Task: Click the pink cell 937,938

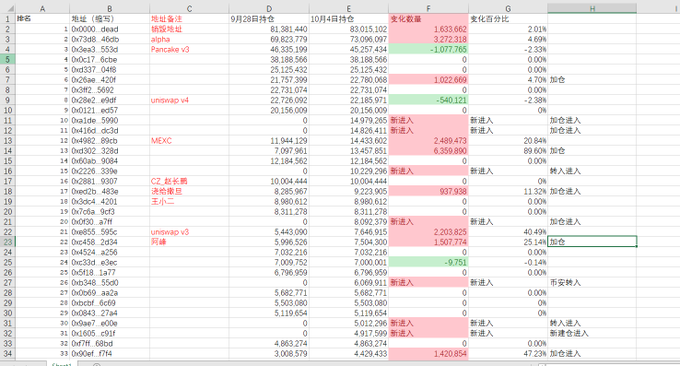Action: (x=428, y=191)
